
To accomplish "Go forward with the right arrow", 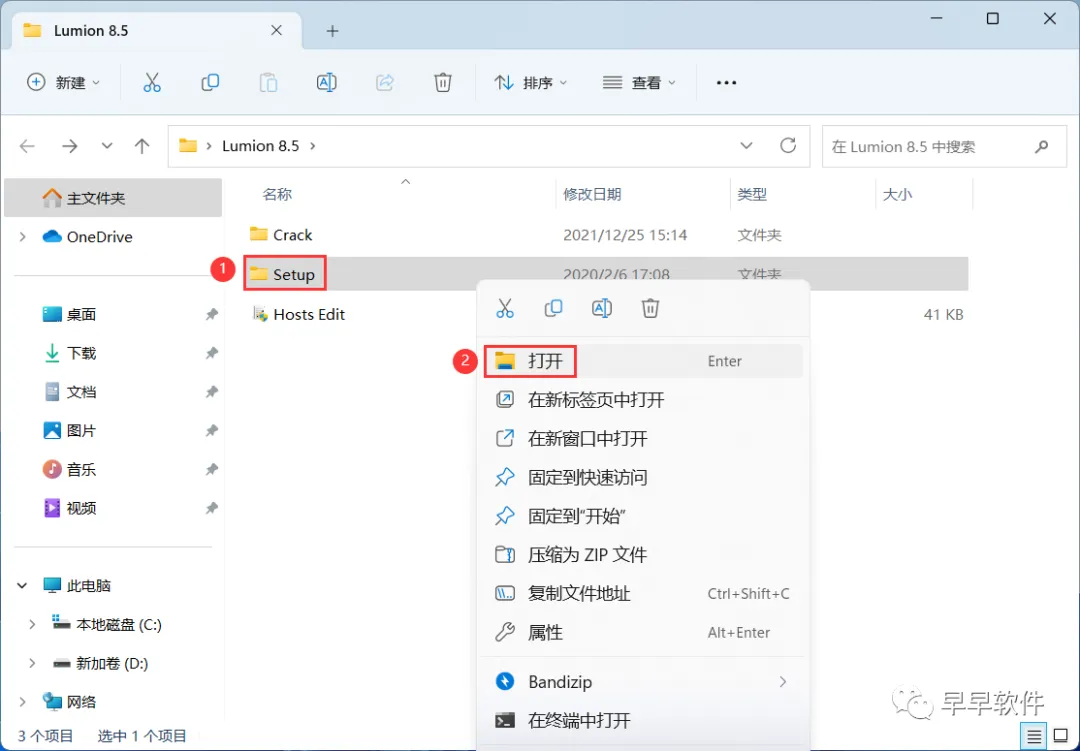I will pyautogui.click(x=70, y=146).
